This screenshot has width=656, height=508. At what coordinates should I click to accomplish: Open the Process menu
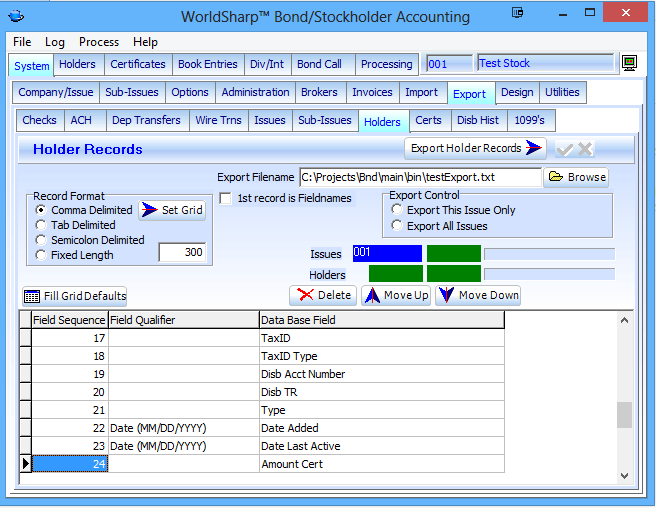pos(99,42)
